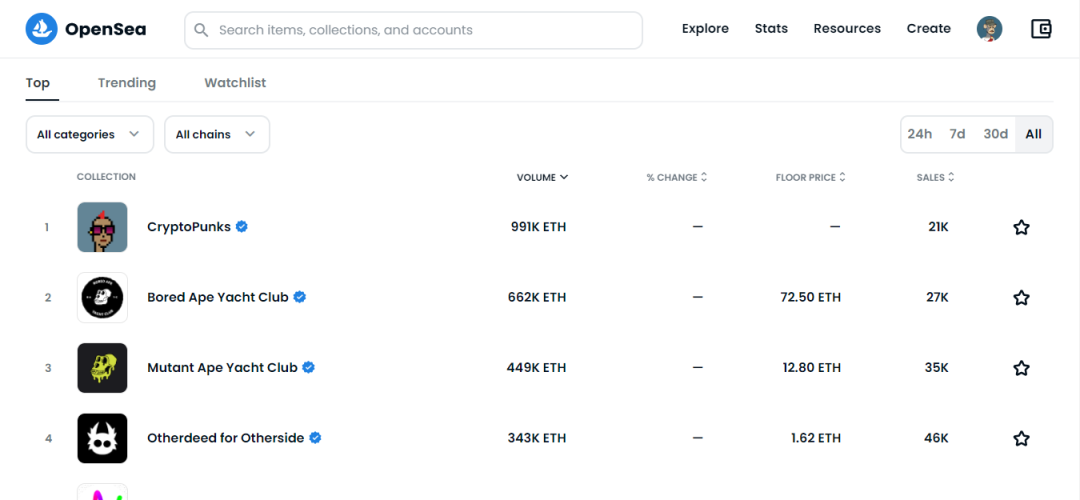Image resolution: width=1080 pixels, height=500 pixels.
Task: Open the wallet icon in header
Action: pyautogui.click(x=1041, y=29)
